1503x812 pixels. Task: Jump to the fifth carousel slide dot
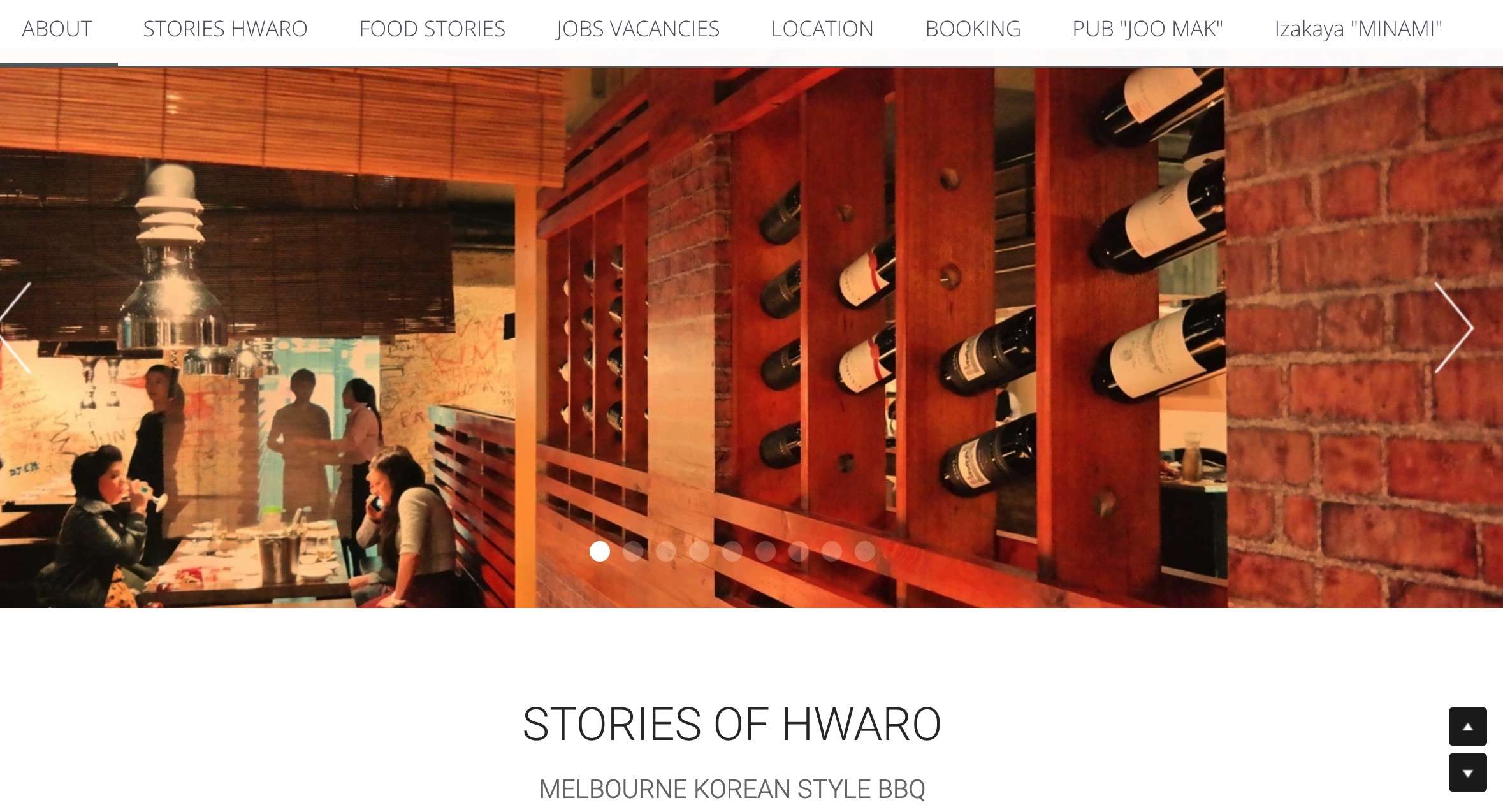pyautogui.click(x=732, y=551)
